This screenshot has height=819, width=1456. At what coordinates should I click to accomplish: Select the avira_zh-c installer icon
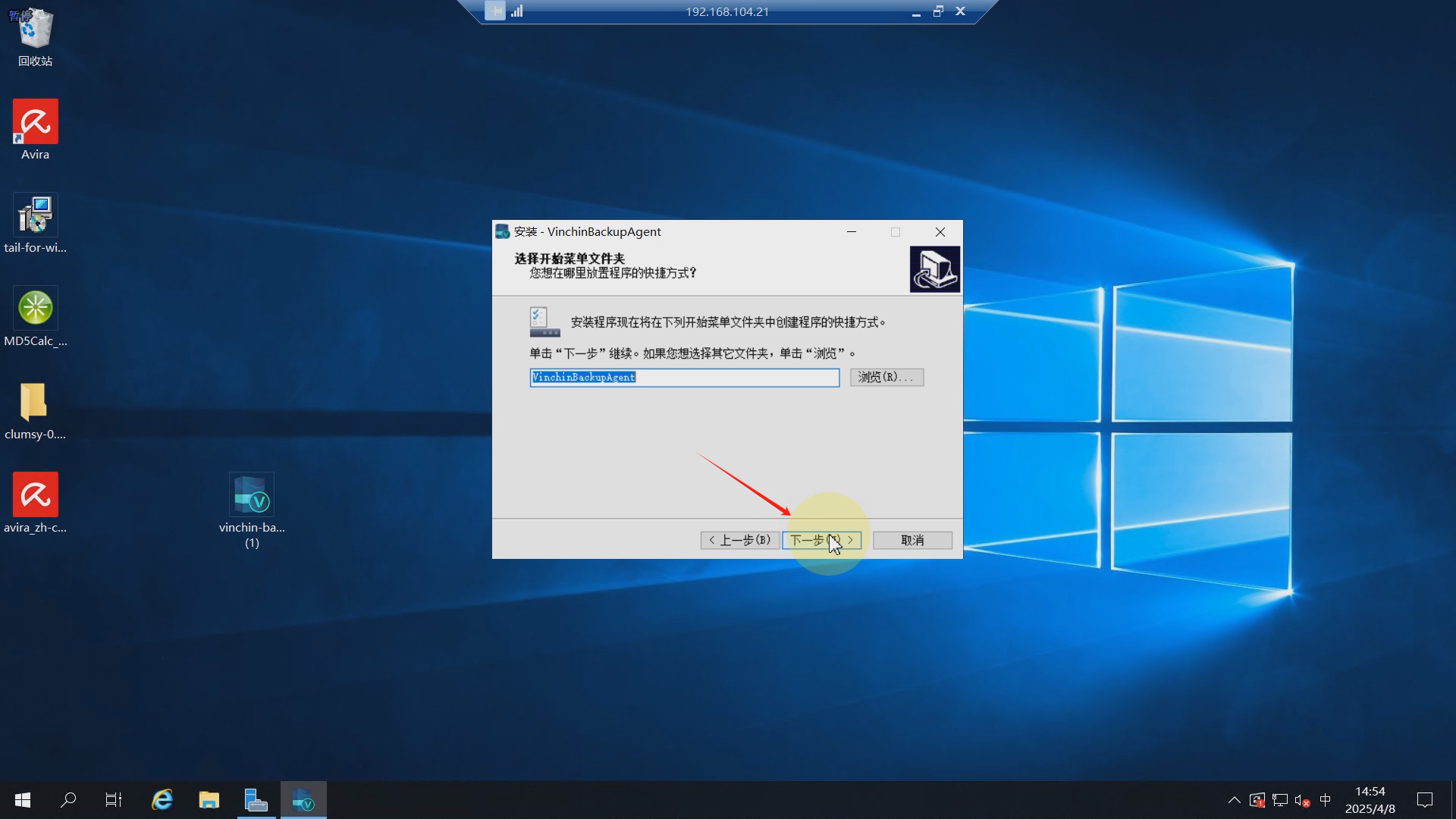35,495
